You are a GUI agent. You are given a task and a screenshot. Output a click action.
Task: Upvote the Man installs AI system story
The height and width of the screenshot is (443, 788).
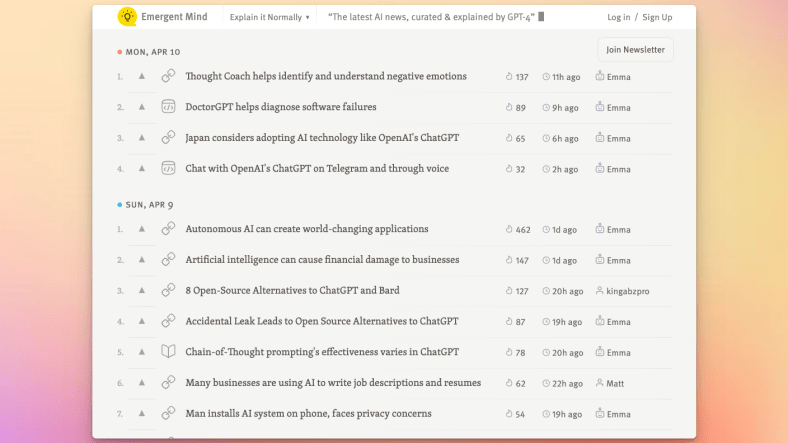point(142,414)
